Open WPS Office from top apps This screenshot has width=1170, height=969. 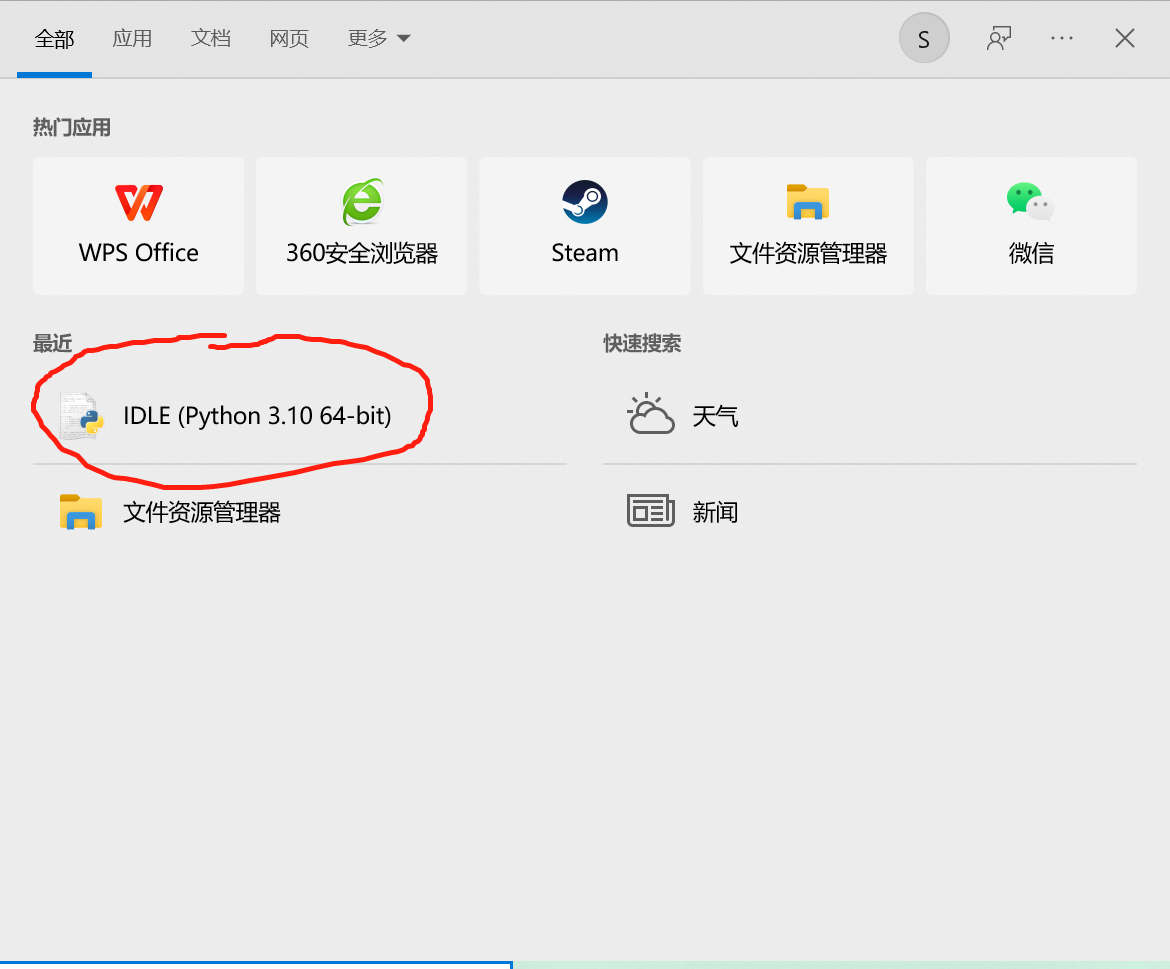[138, 226]
